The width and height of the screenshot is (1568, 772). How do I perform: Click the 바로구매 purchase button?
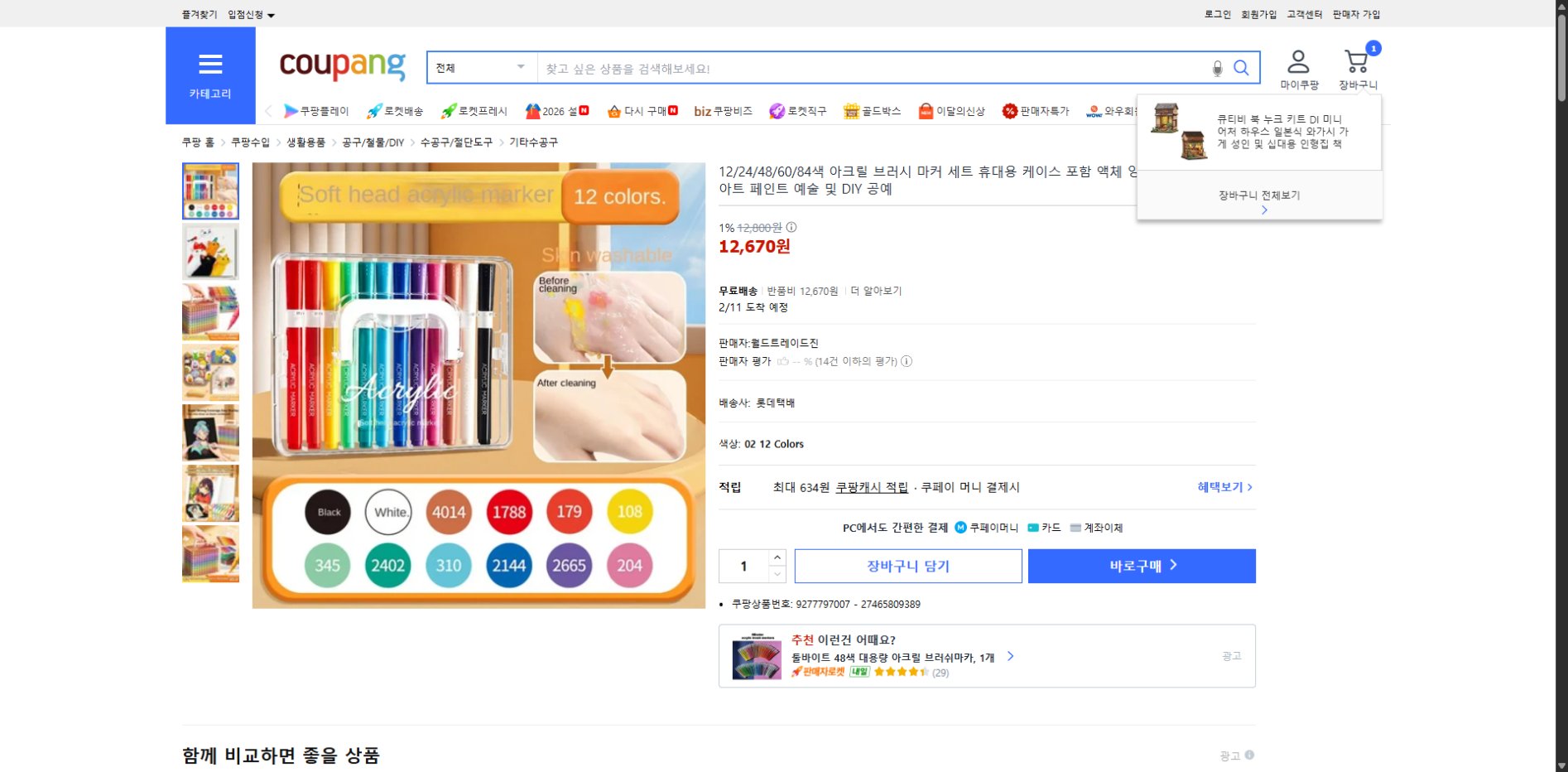(1141, 566)
